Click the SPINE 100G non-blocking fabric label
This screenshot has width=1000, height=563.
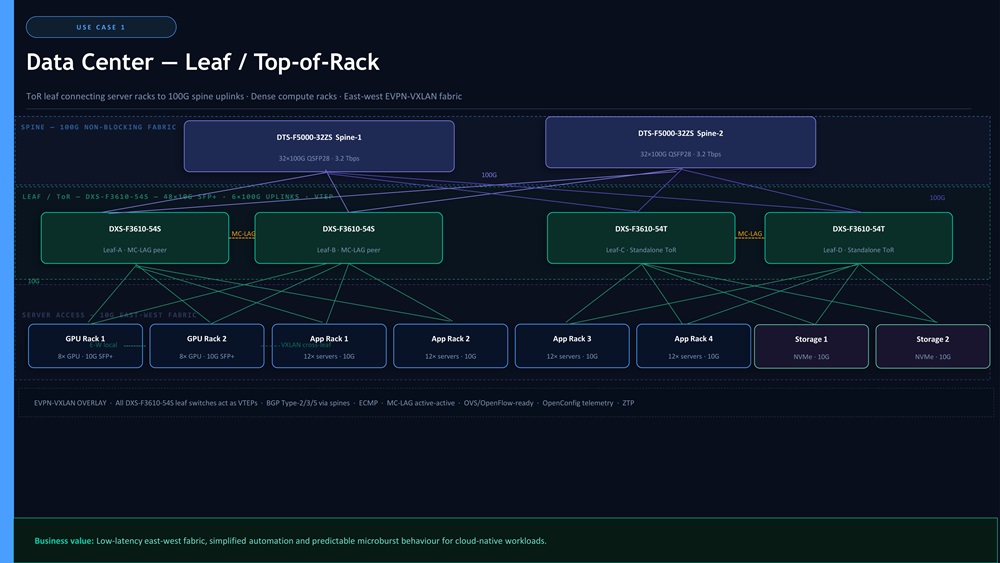[99, 128]
